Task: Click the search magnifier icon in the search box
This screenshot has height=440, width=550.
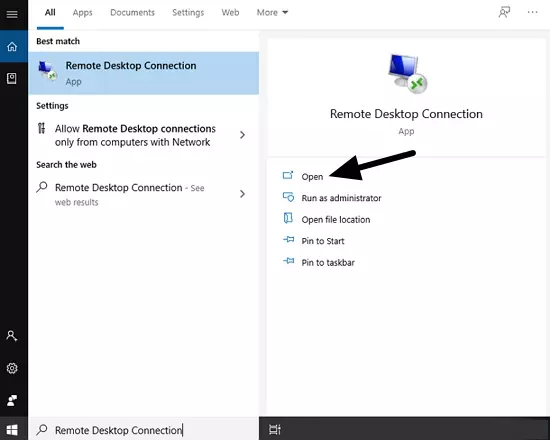Action: (x=42, y=429)
